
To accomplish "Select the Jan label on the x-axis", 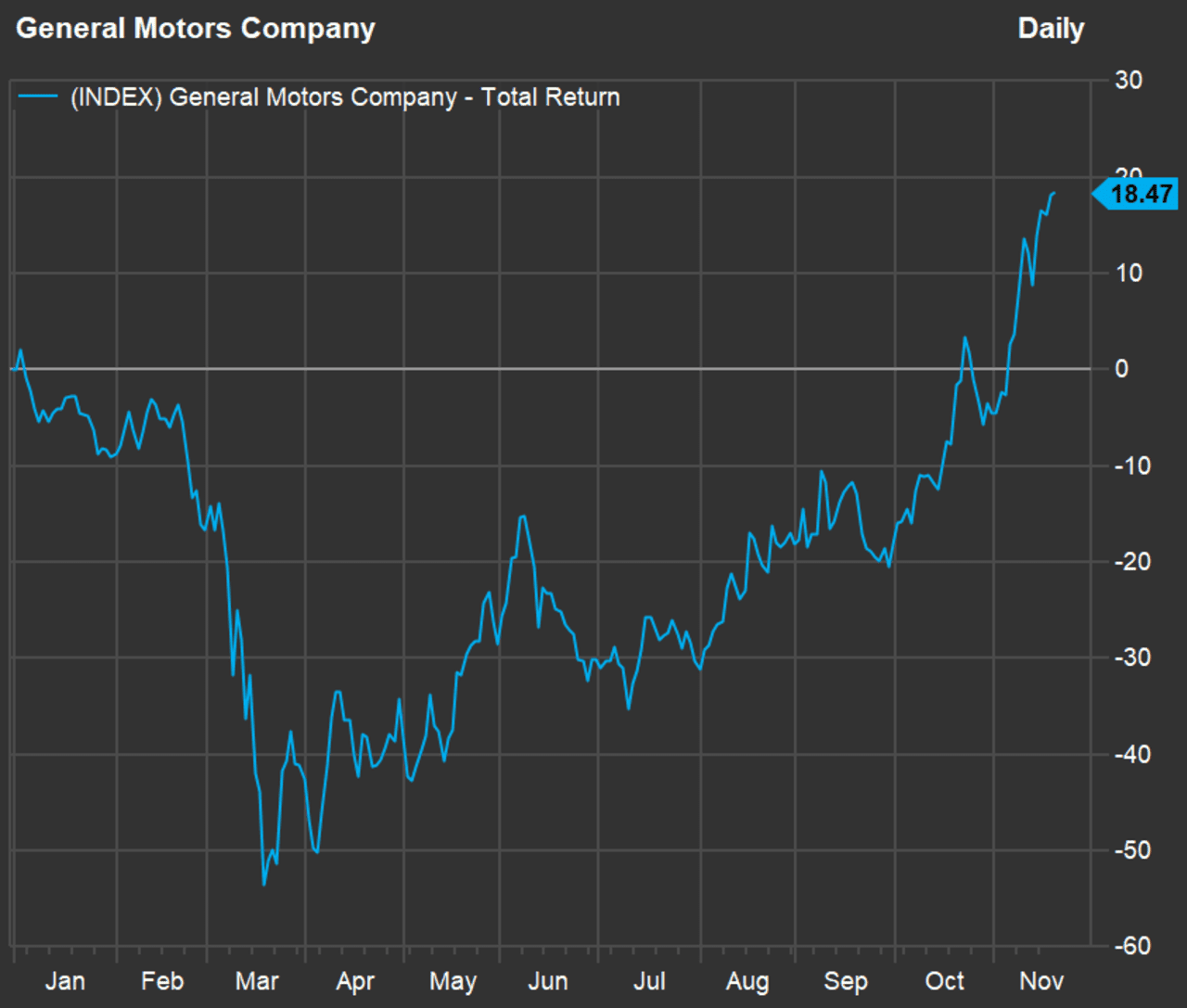I will click(x=65, y=981).
